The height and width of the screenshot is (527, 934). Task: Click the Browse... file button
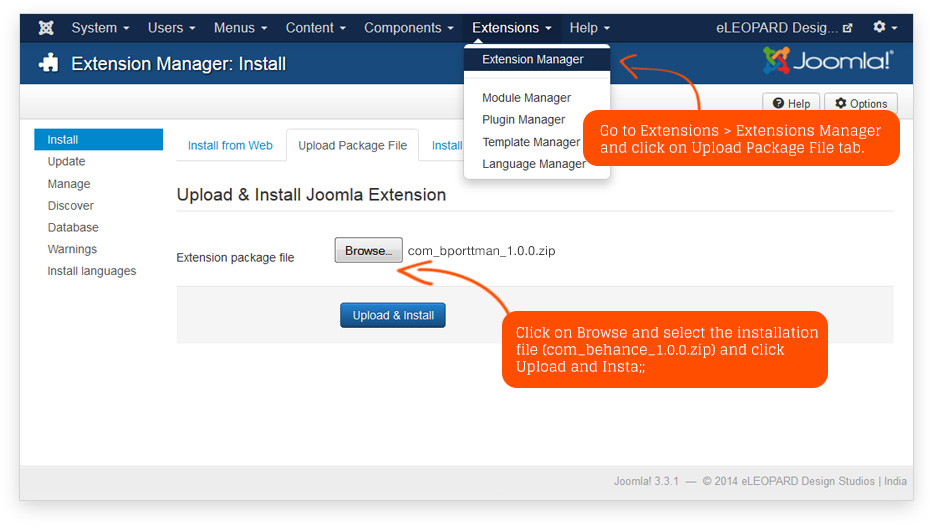pos(368,251)
